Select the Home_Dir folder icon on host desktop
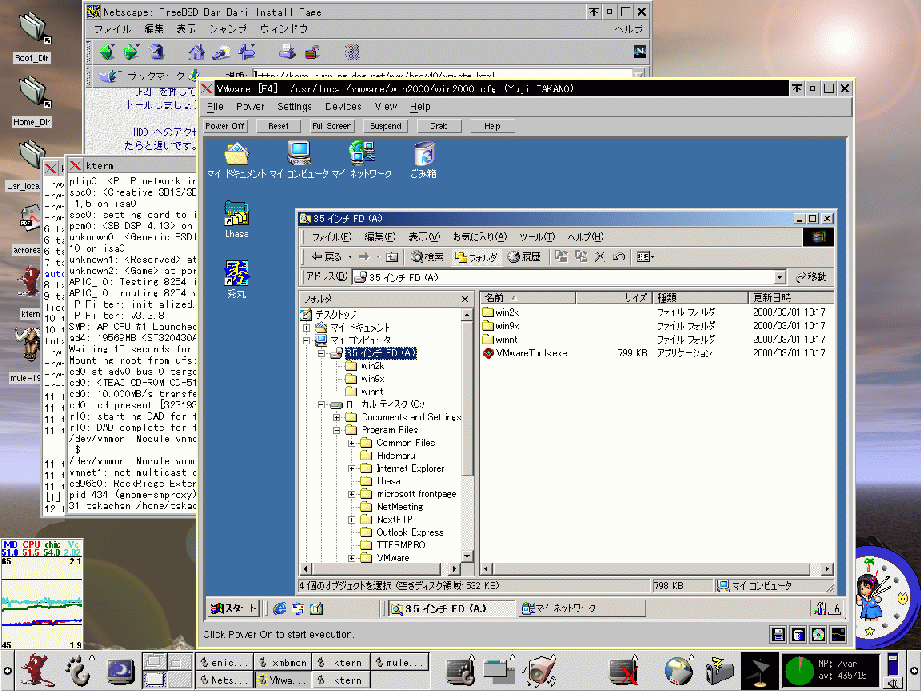The image size is (921, 691). (x=32, y=102)
